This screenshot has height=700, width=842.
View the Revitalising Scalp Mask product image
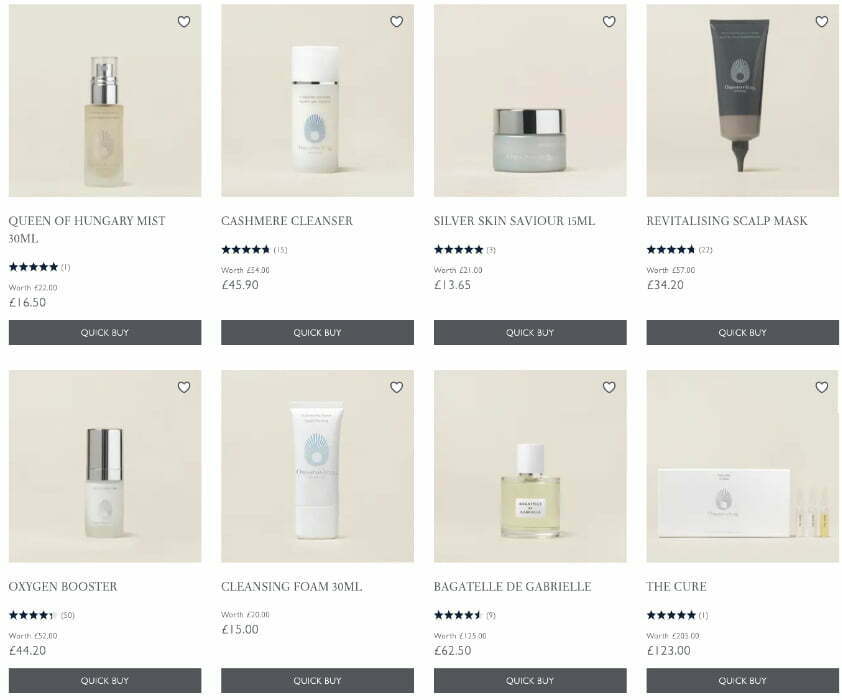point(743,100)
